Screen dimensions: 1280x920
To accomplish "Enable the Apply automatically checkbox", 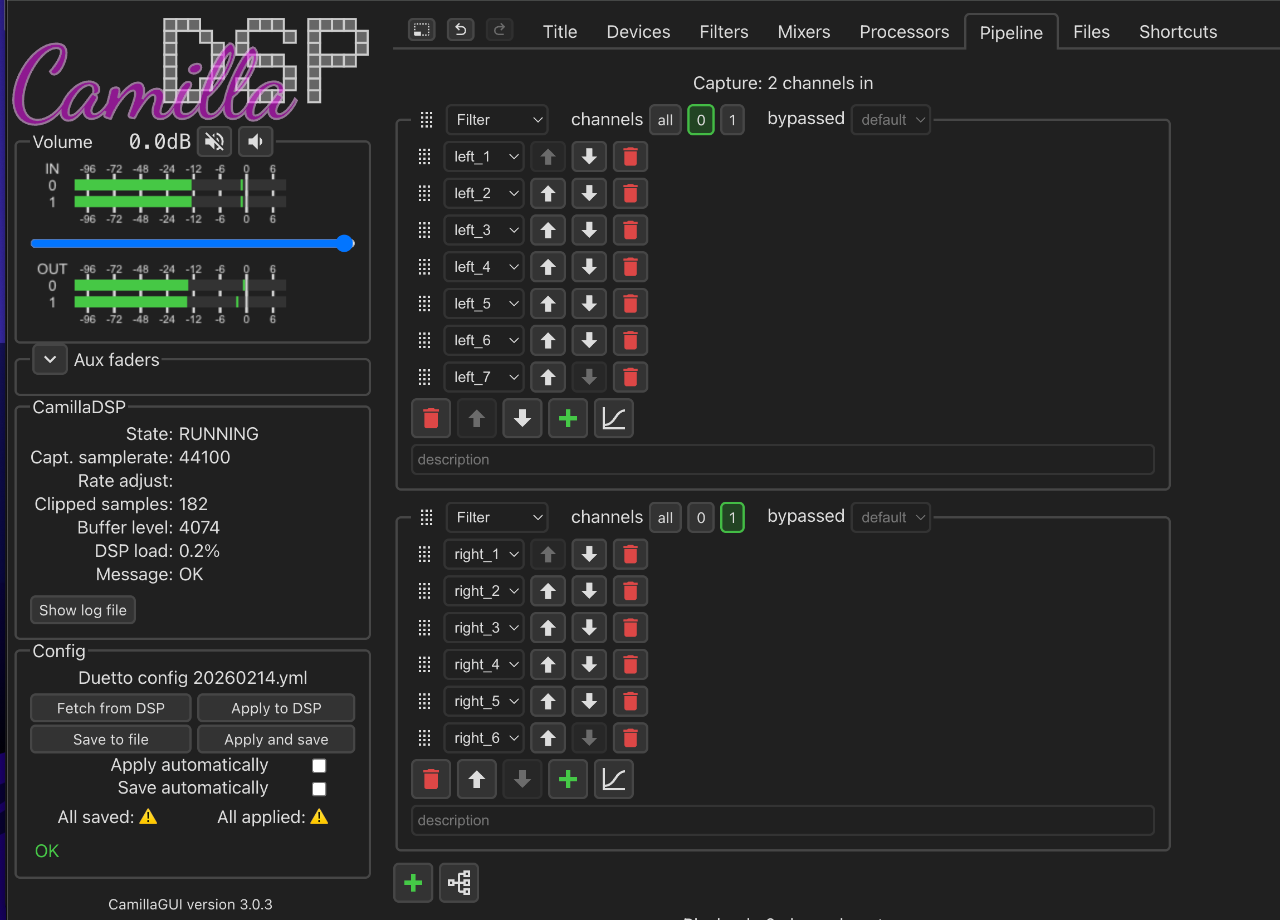I will tap(319, 766).
